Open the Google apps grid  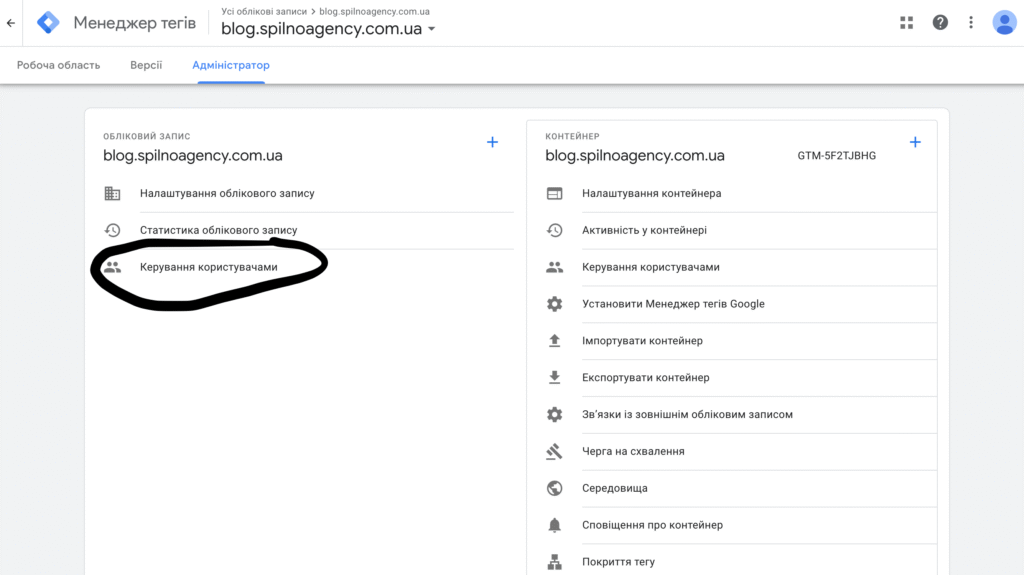(x=907, y=22)
